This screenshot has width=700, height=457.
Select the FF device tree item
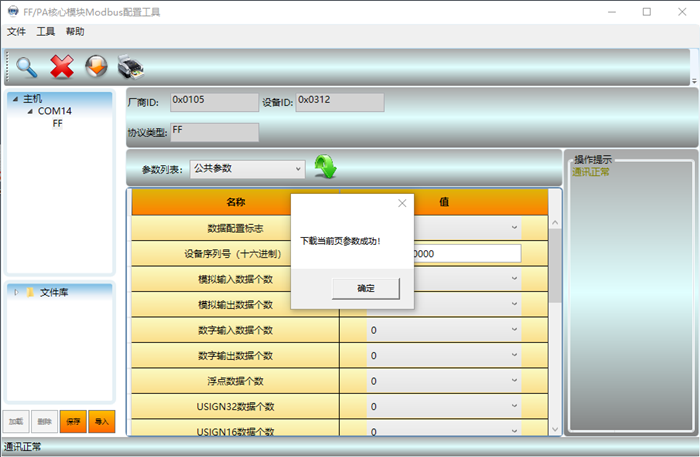click(x=58, y=124)
